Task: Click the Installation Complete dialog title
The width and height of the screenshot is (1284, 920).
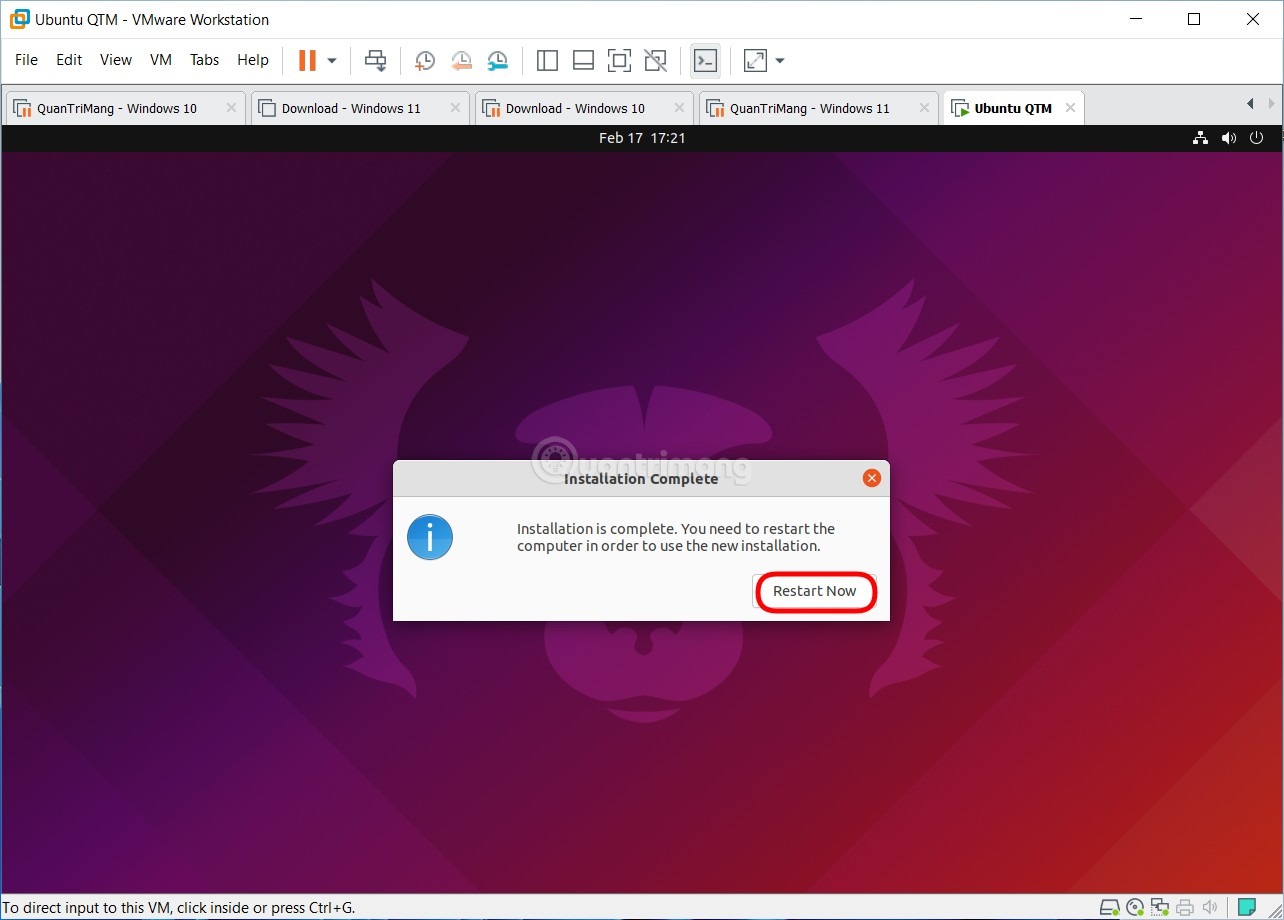Action: pyautogui.click(x=641, y=479)
